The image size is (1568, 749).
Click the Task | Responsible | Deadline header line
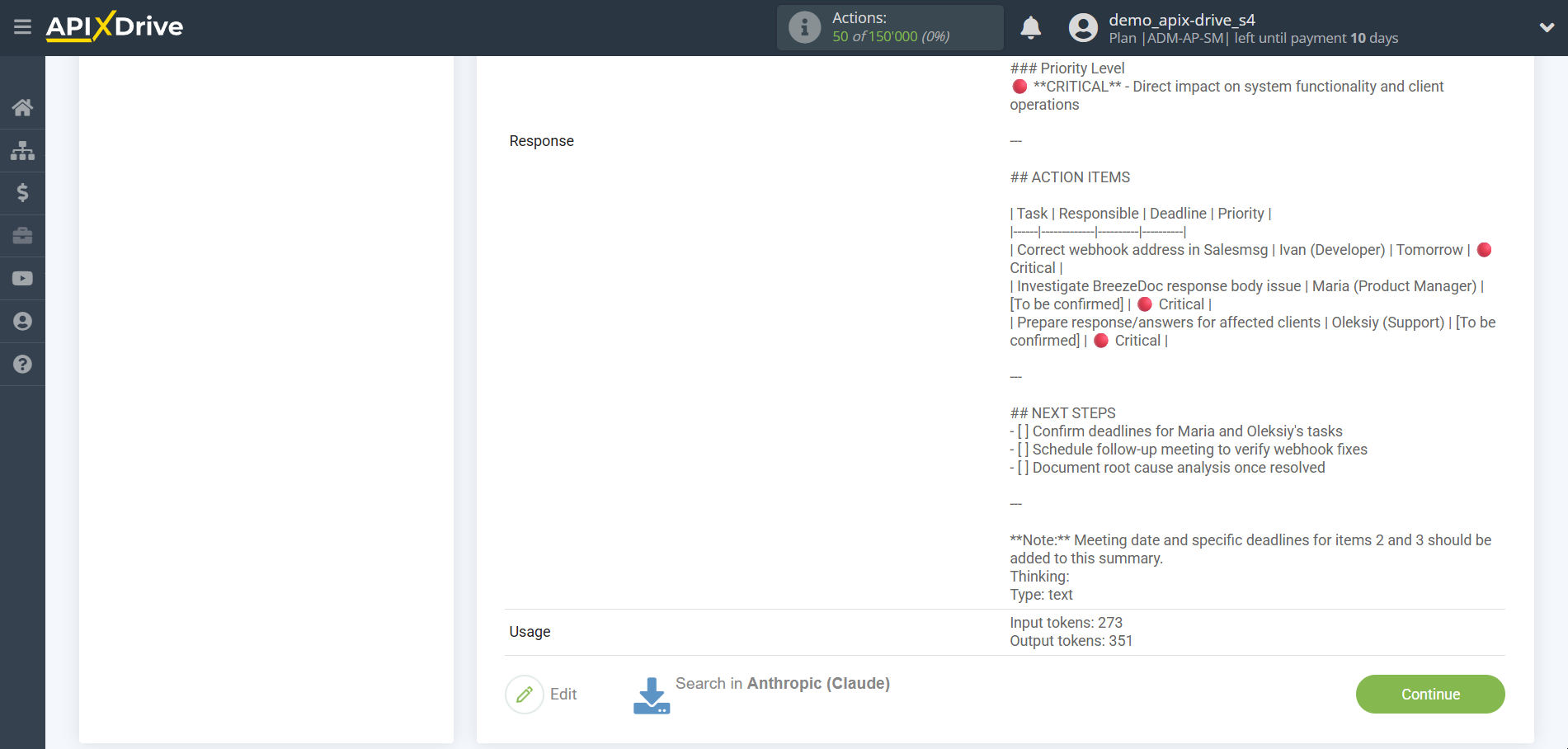click(x=1141, y=214)
